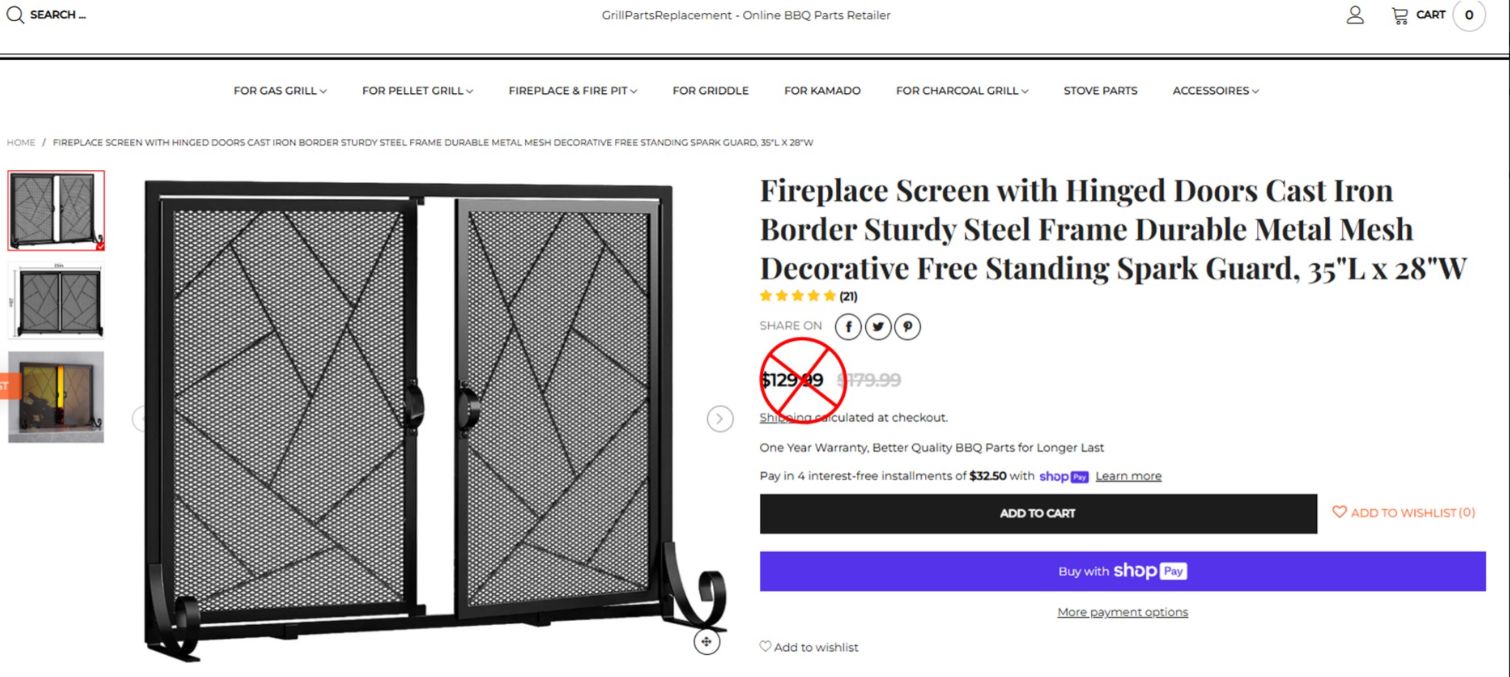Expand For Gas Grill menu
Viewport: 1510px width, 677px height.
(280, 91)
